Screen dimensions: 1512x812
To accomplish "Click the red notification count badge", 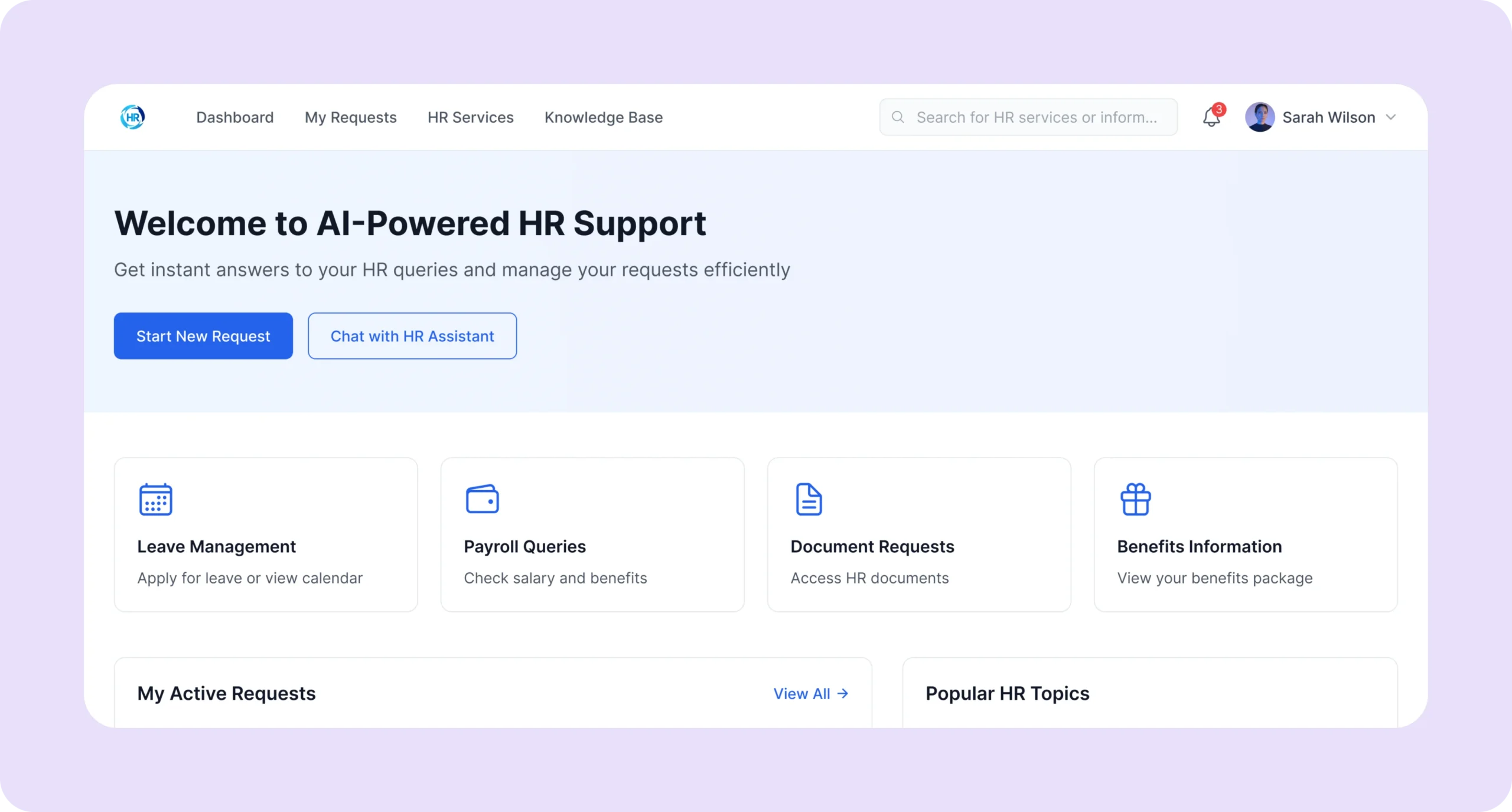I will click(1218, 109).
